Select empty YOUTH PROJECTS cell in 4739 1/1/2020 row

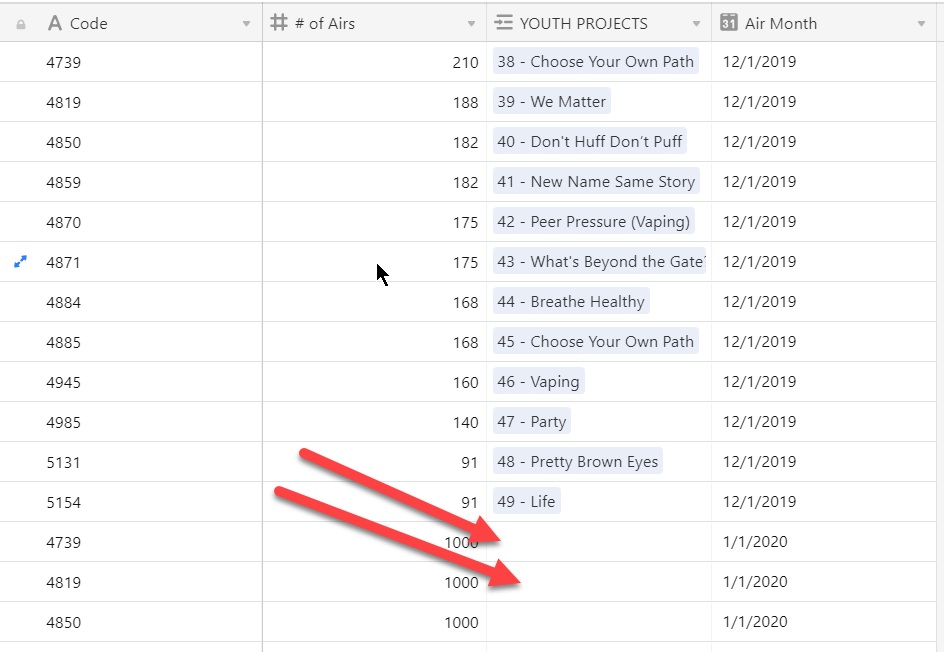[x=599, y=542]
